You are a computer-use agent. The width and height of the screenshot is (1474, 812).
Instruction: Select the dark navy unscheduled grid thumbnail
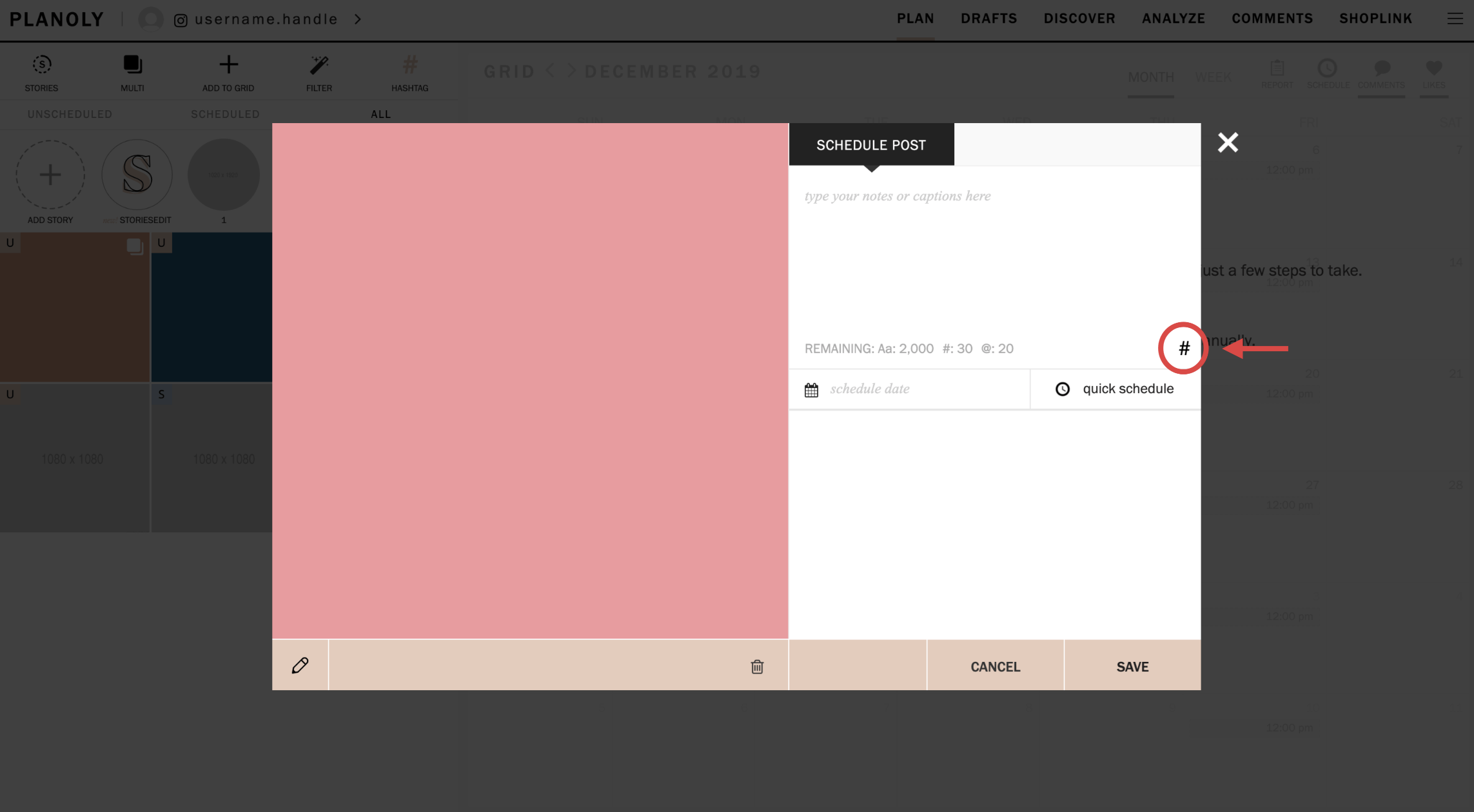[211, 307]
